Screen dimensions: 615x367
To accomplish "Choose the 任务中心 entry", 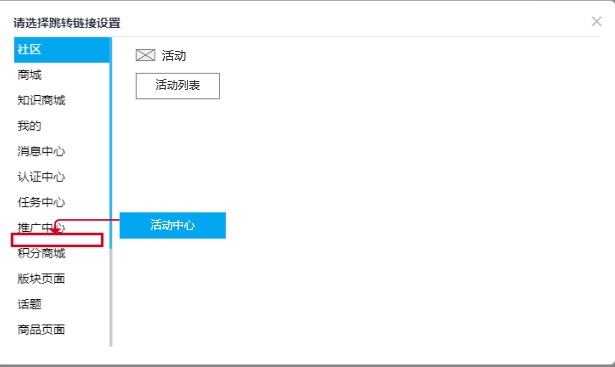I will coord(41,202).
